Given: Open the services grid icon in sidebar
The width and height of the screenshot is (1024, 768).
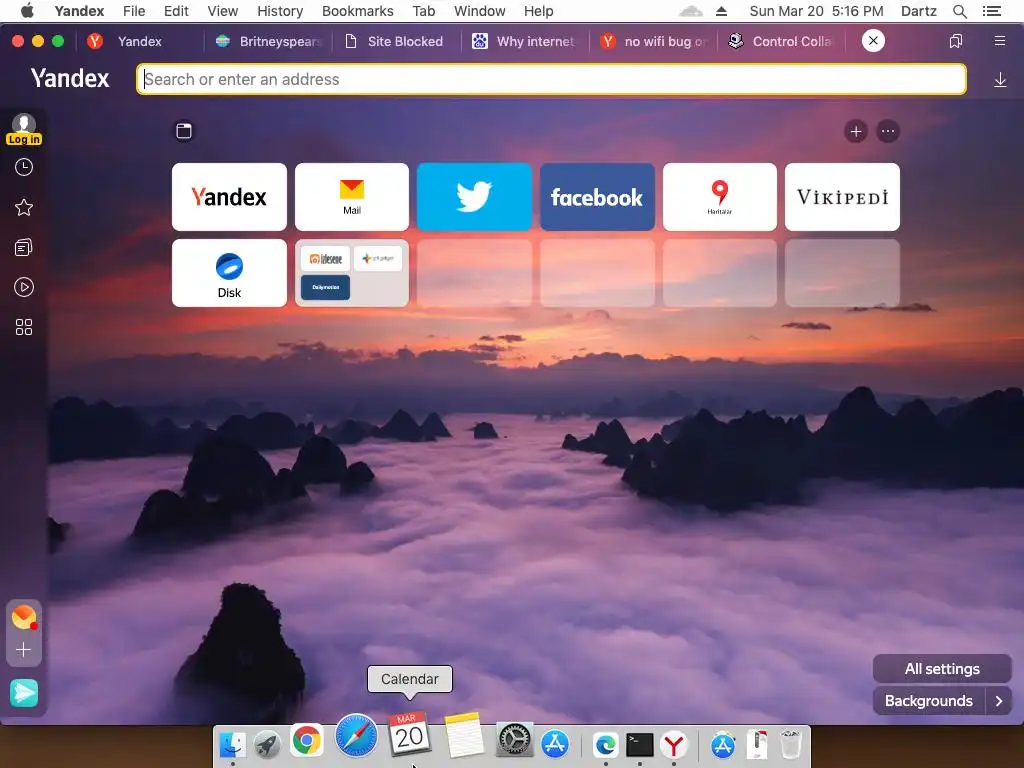Looking at the screenshot, I should click(x=24, y=327).
